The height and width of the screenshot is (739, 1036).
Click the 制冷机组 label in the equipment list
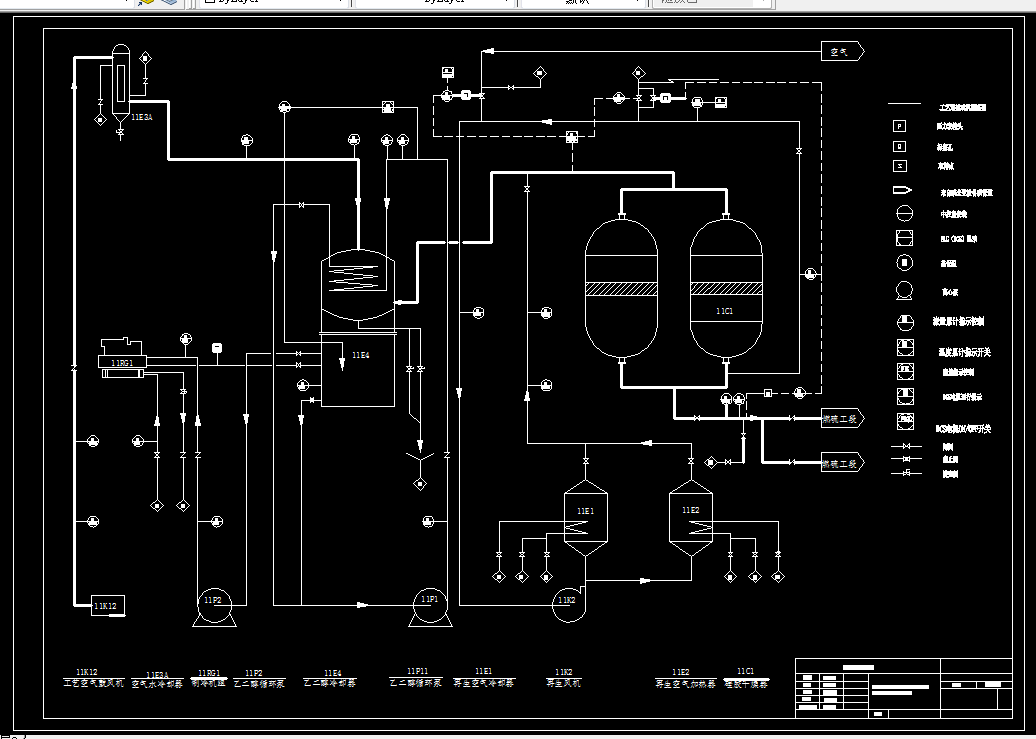pyautogui.click(x=209, y=683)
